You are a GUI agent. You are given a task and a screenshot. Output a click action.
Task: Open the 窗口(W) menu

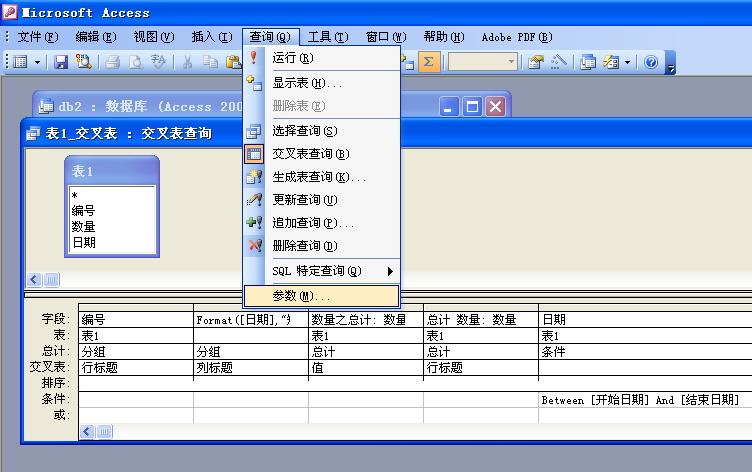point(386,37)
